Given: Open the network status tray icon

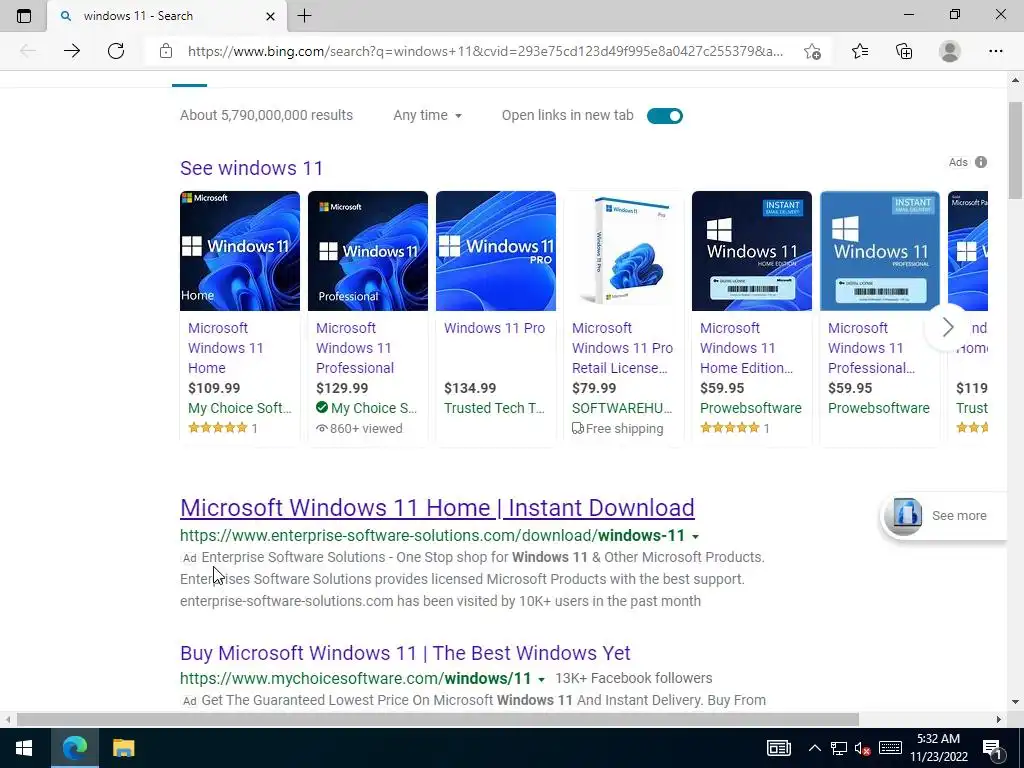Looking at the screenshot, I should (839, 748).
